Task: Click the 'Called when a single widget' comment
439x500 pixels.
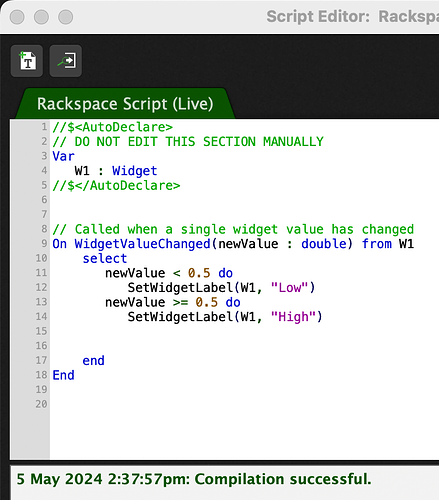Action: 233,229
